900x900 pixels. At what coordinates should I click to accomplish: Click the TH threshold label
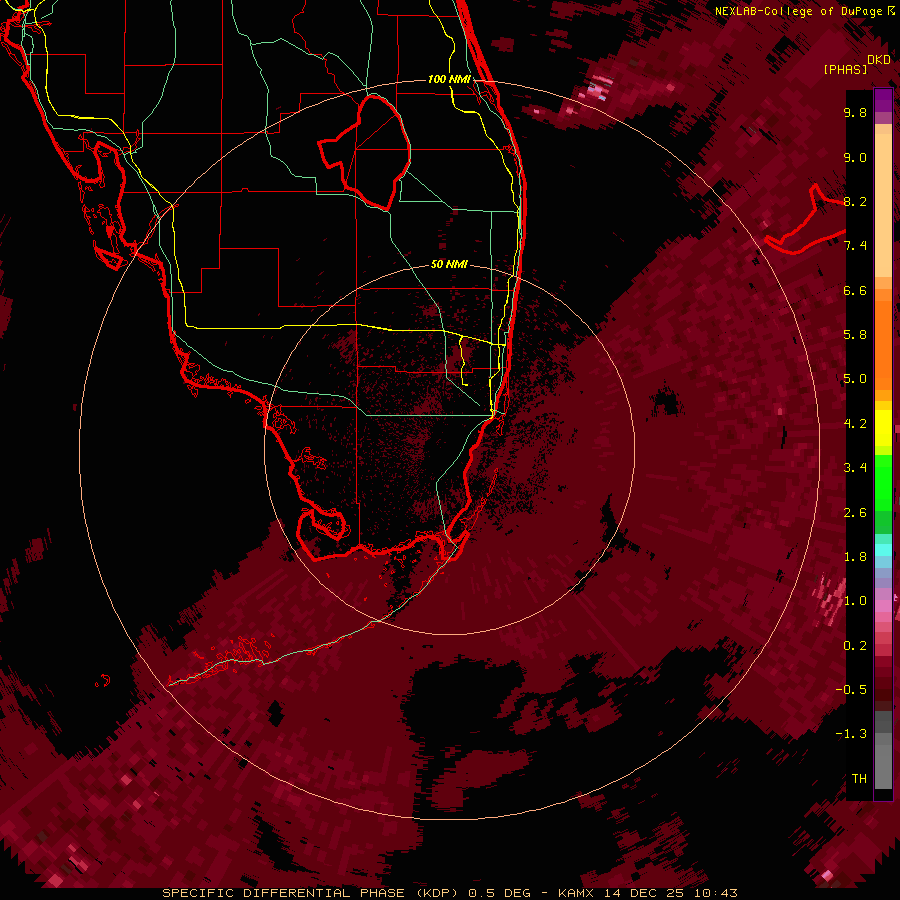(x=859, y=779)
